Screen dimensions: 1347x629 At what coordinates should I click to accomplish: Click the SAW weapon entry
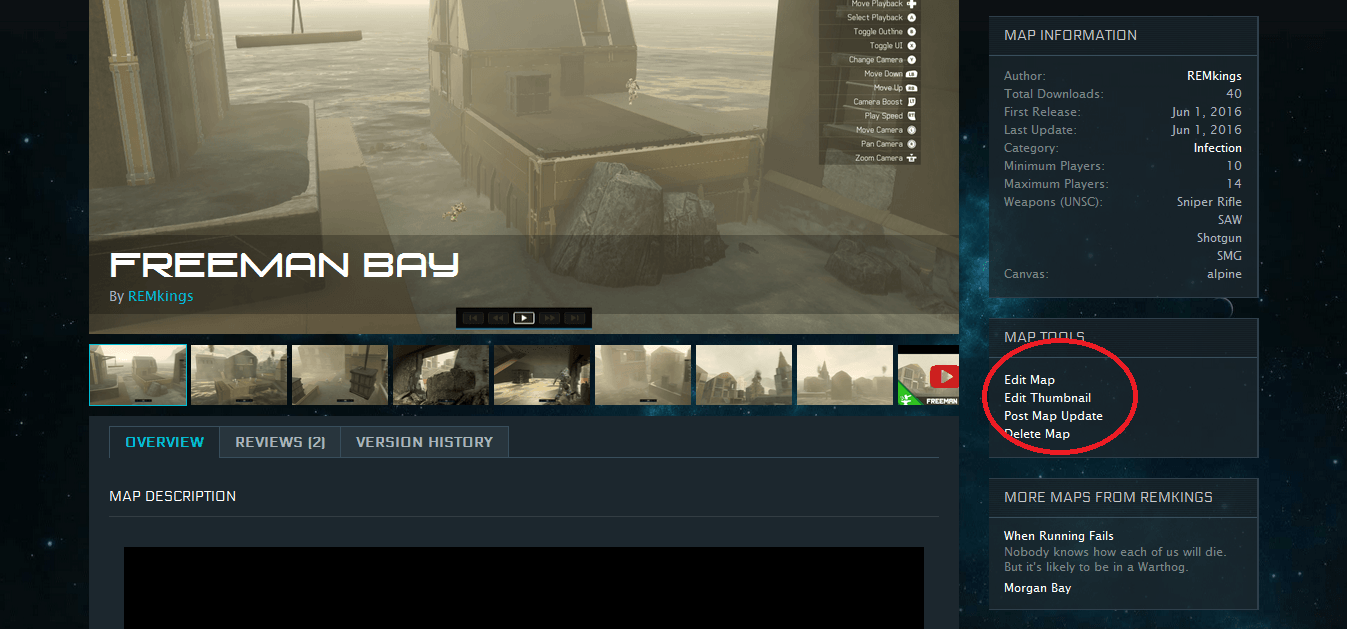pyautogui.click(x=1229, y=220)
